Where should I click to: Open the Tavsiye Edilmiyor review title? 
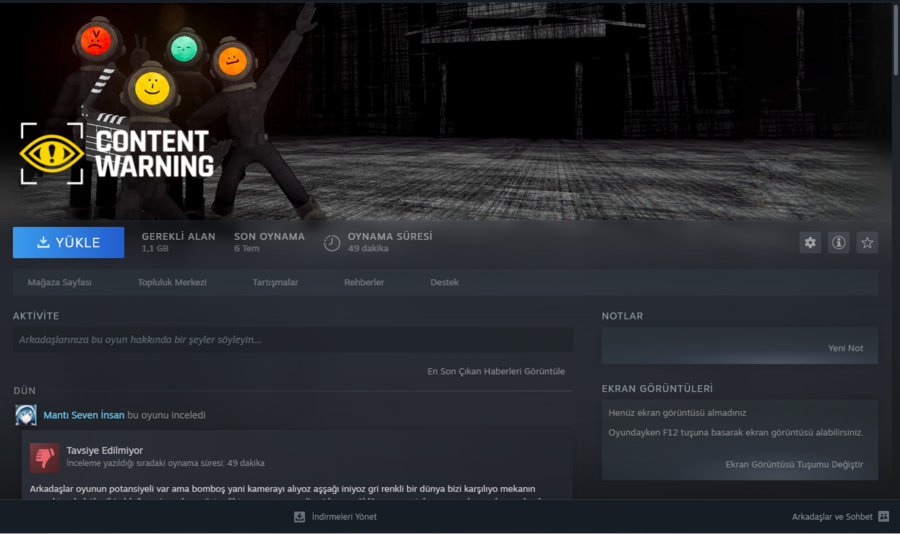(x=104, y=451)
